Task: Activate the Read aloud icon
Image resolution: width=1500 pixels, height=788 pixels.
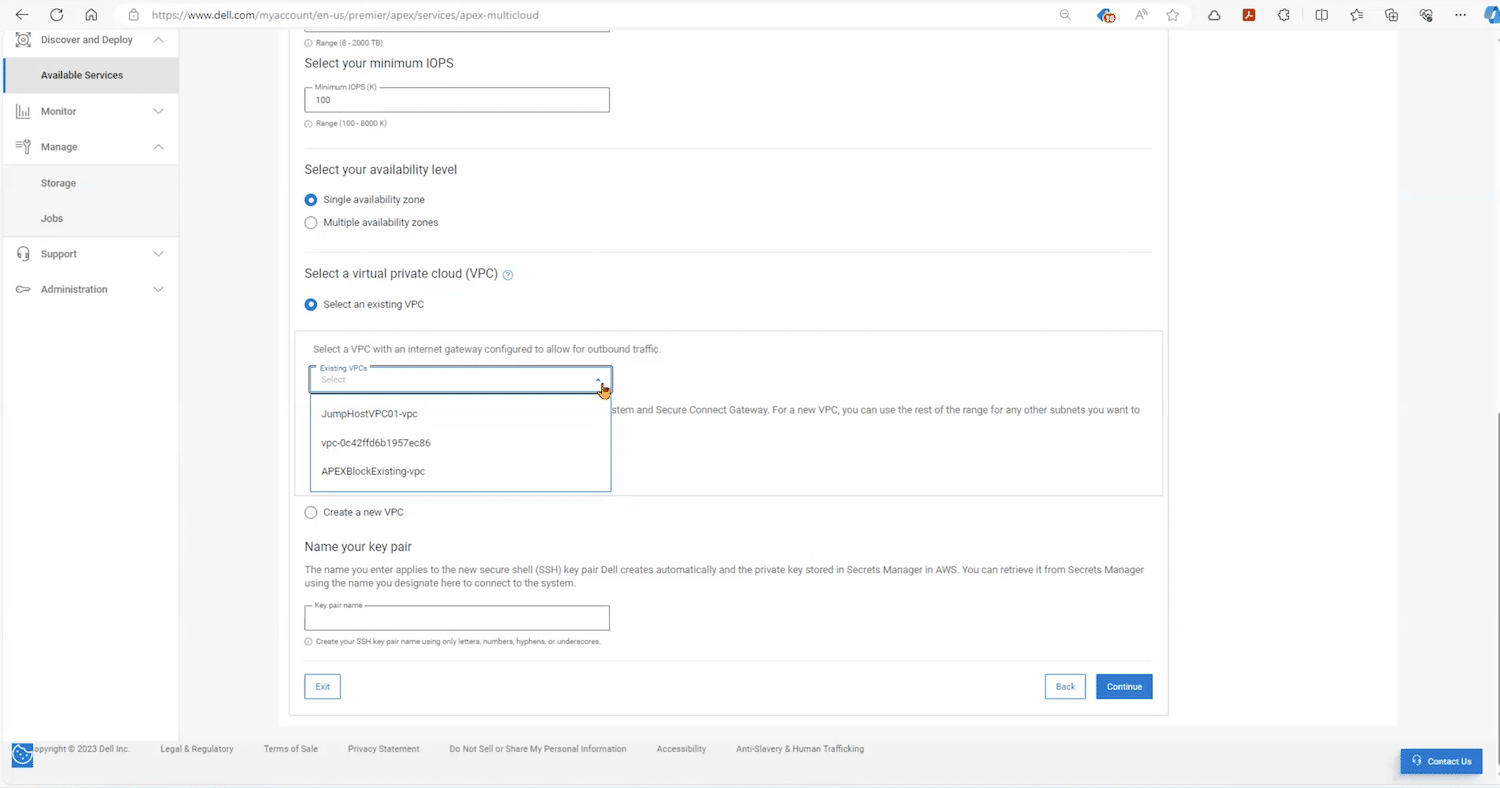Action: pyautogui.click(x=1141, y=15)
